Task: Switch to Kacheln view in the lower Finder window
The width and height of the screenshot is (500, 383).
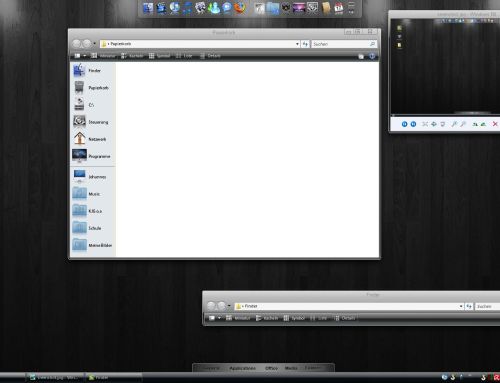Action: [x=267, y=318]
